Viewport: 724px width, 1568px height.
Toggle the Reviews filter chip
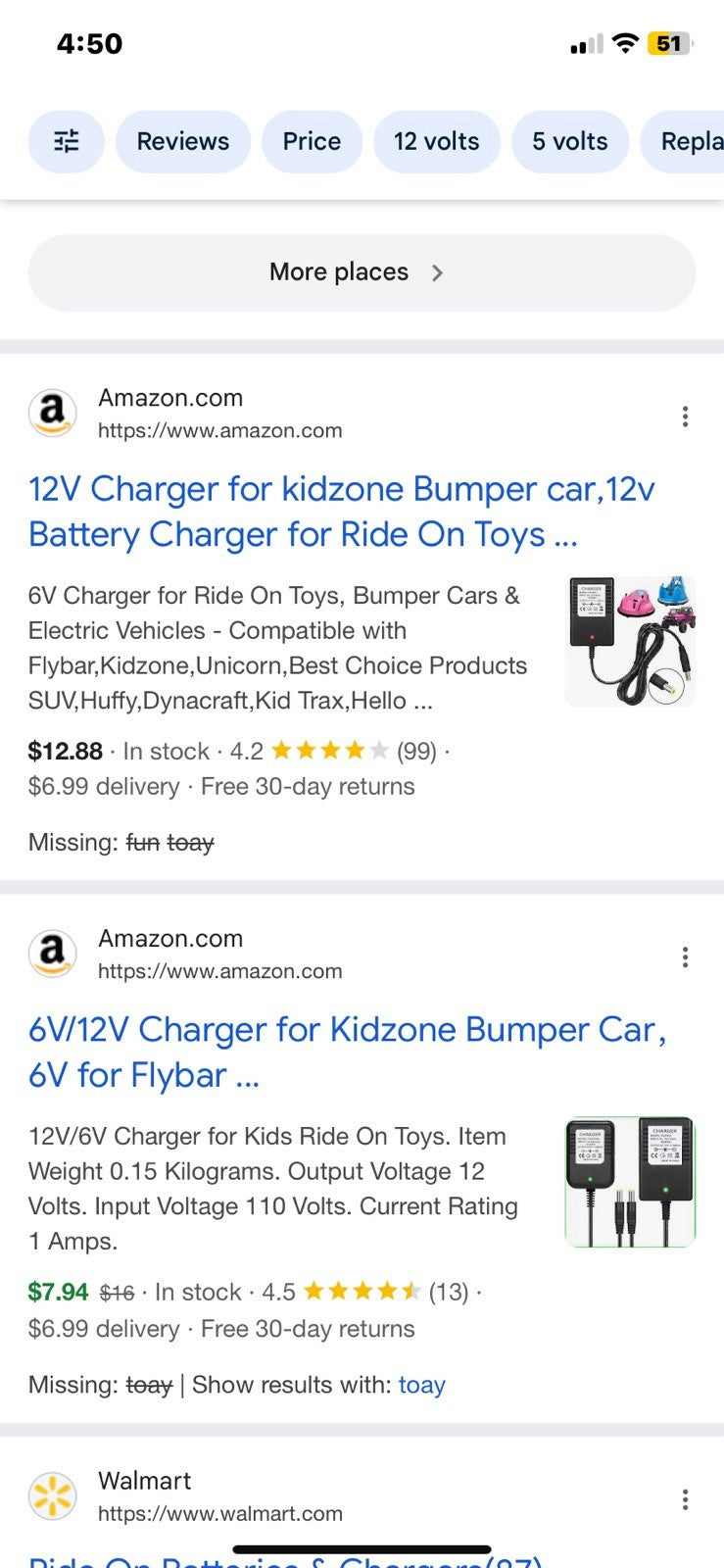(182, 142)
